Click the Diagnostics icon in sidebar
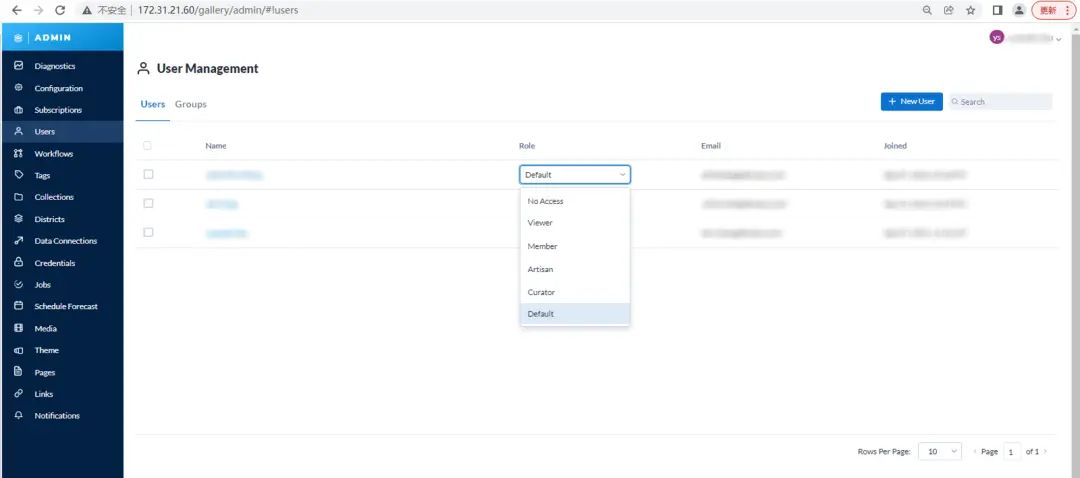 coord(19,66)
